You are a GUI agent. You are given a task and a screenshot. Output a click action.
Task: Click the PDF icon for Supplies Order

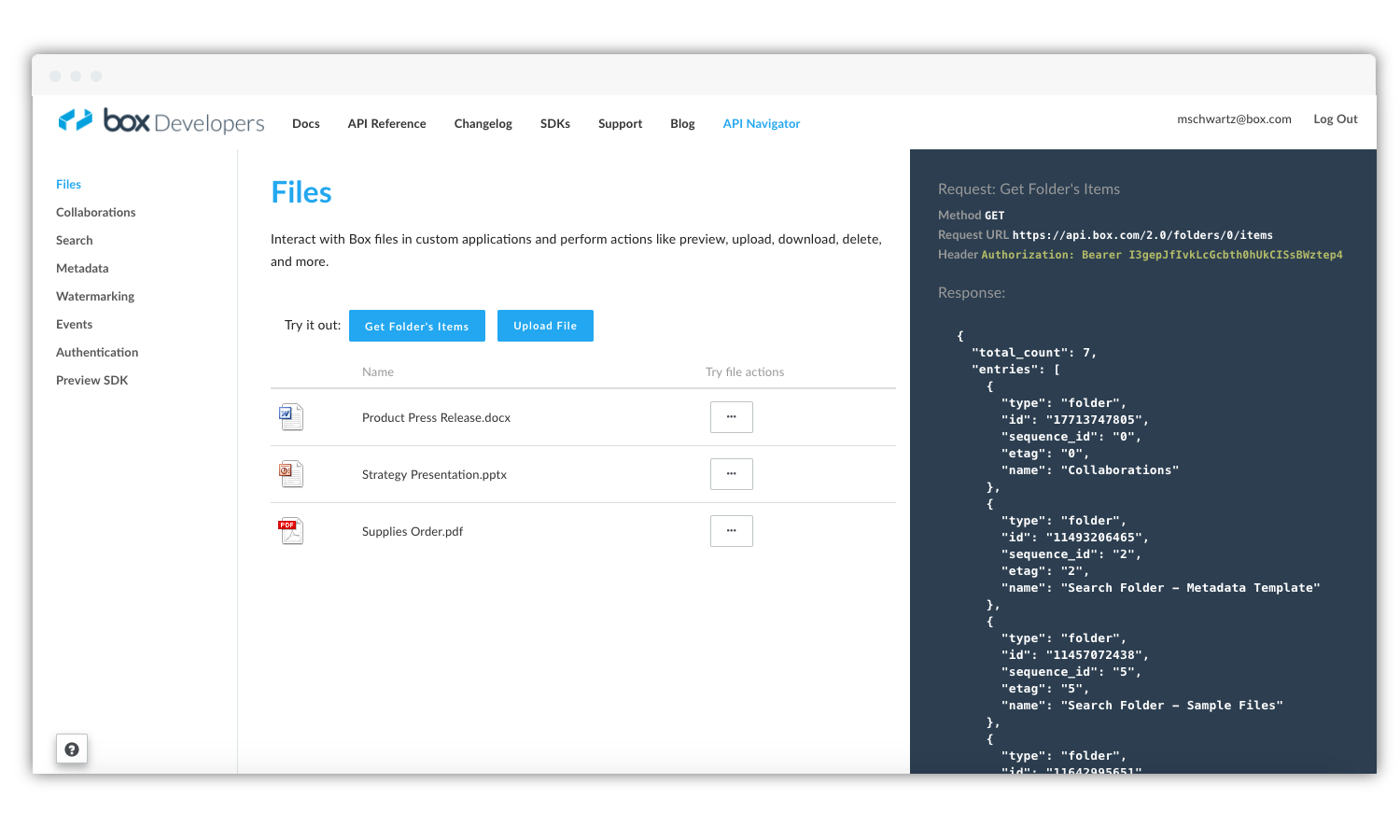291,530
